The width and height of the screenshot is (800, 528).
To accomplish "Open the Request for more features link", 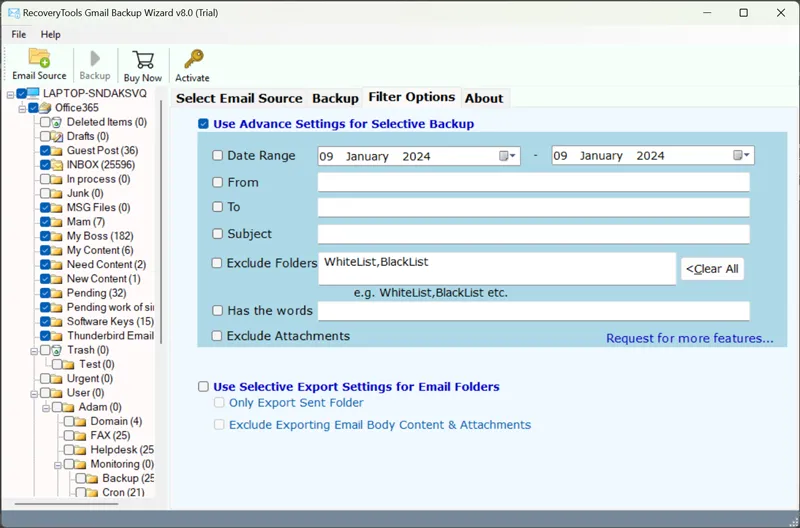I will 689,338.
